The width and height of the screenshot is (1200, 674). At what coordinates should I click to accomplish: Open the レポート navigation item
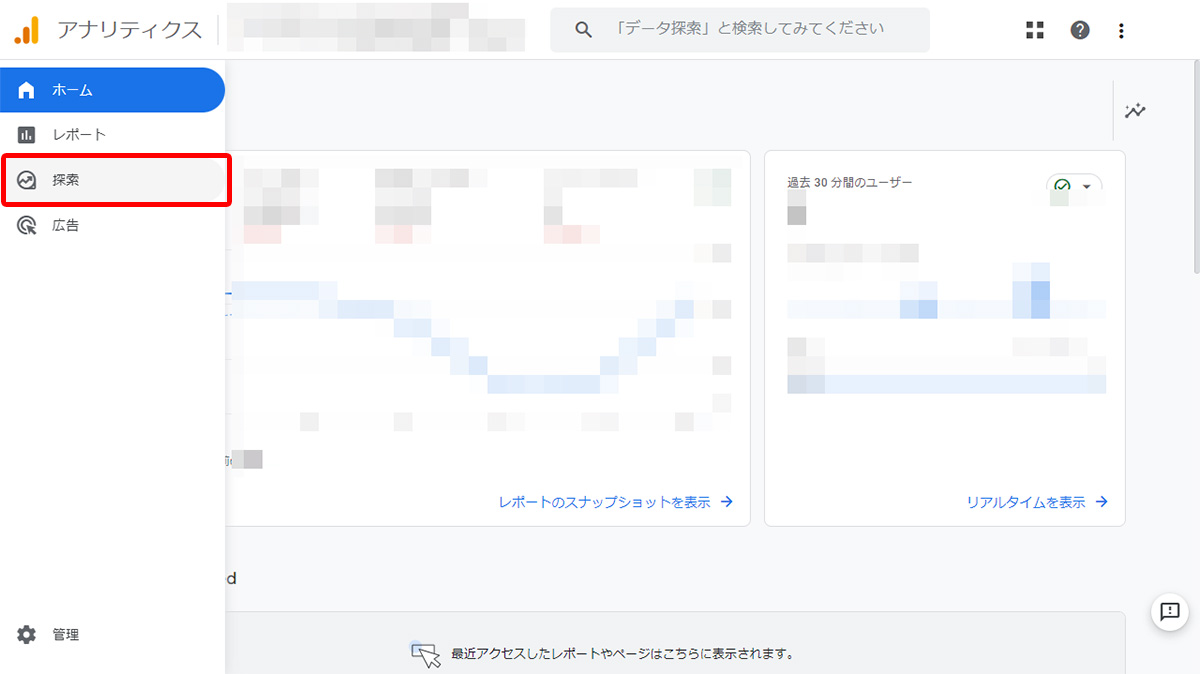(x=112, y=135)
